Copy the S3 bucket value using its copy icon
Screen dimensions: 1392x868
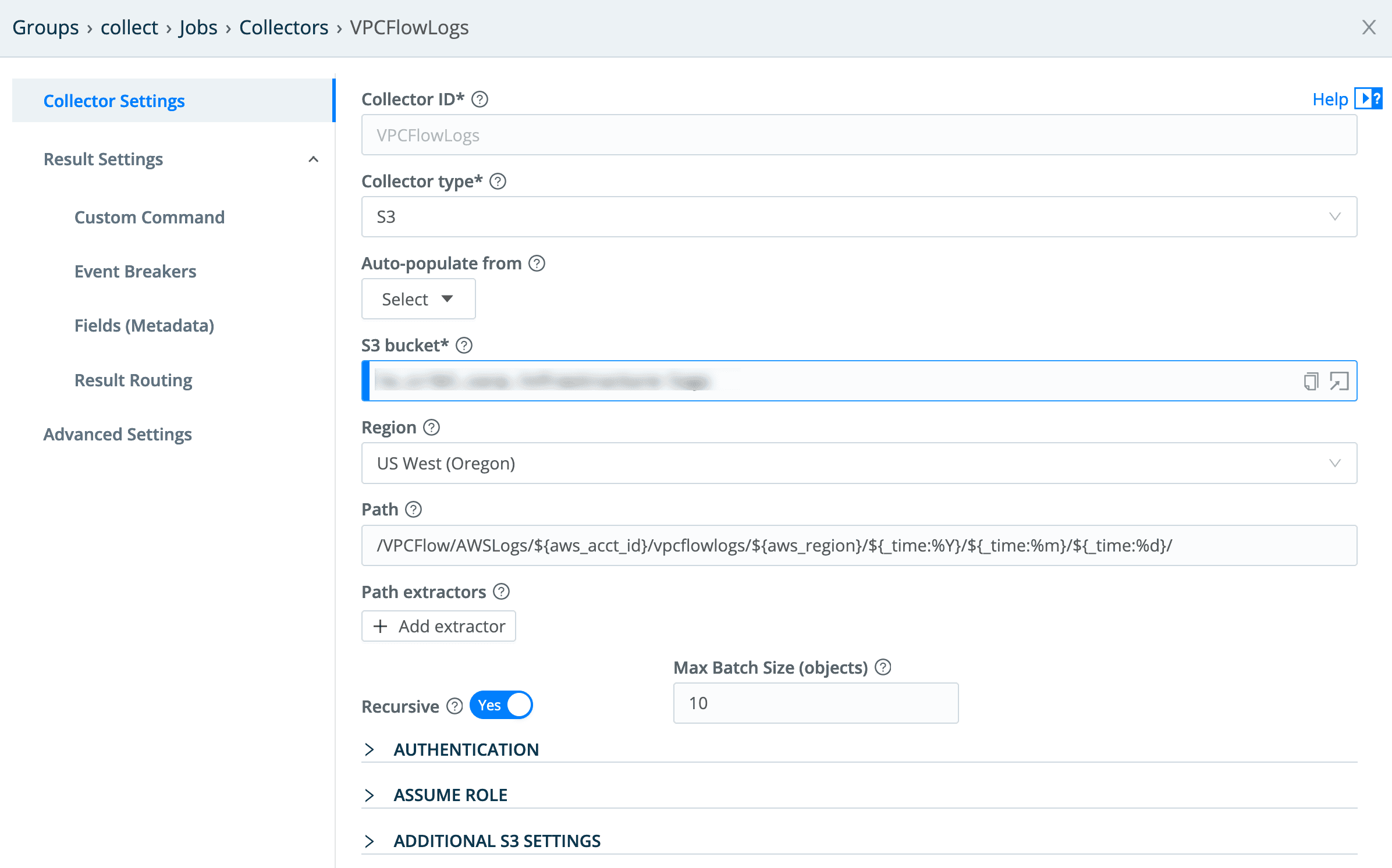[x=1311, y=381]
